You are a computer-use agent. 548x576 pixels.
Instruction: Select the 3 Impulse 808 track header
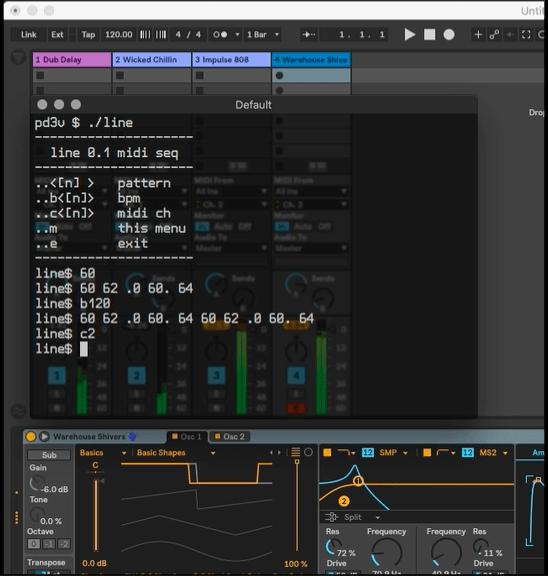tap(231, 60)
